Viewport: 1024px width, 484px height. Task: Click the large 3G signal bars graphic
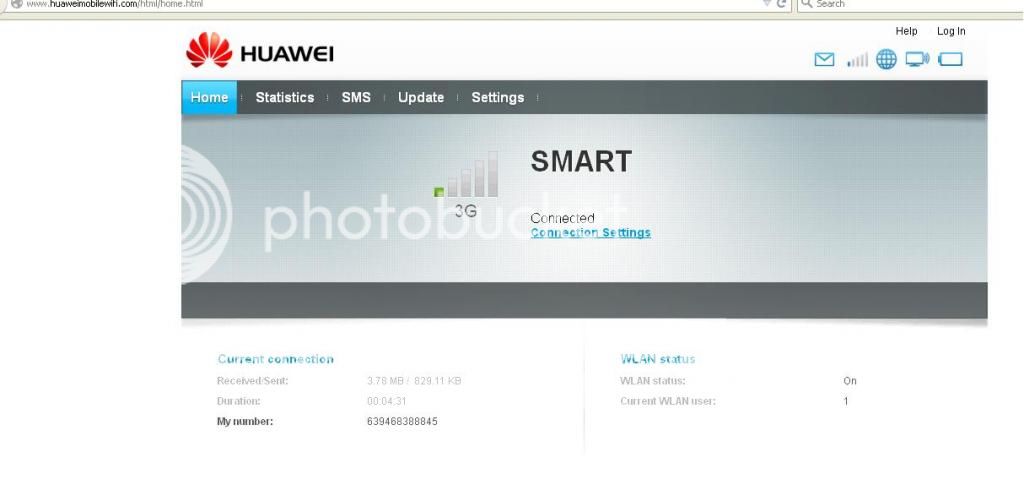click(466, 174)
